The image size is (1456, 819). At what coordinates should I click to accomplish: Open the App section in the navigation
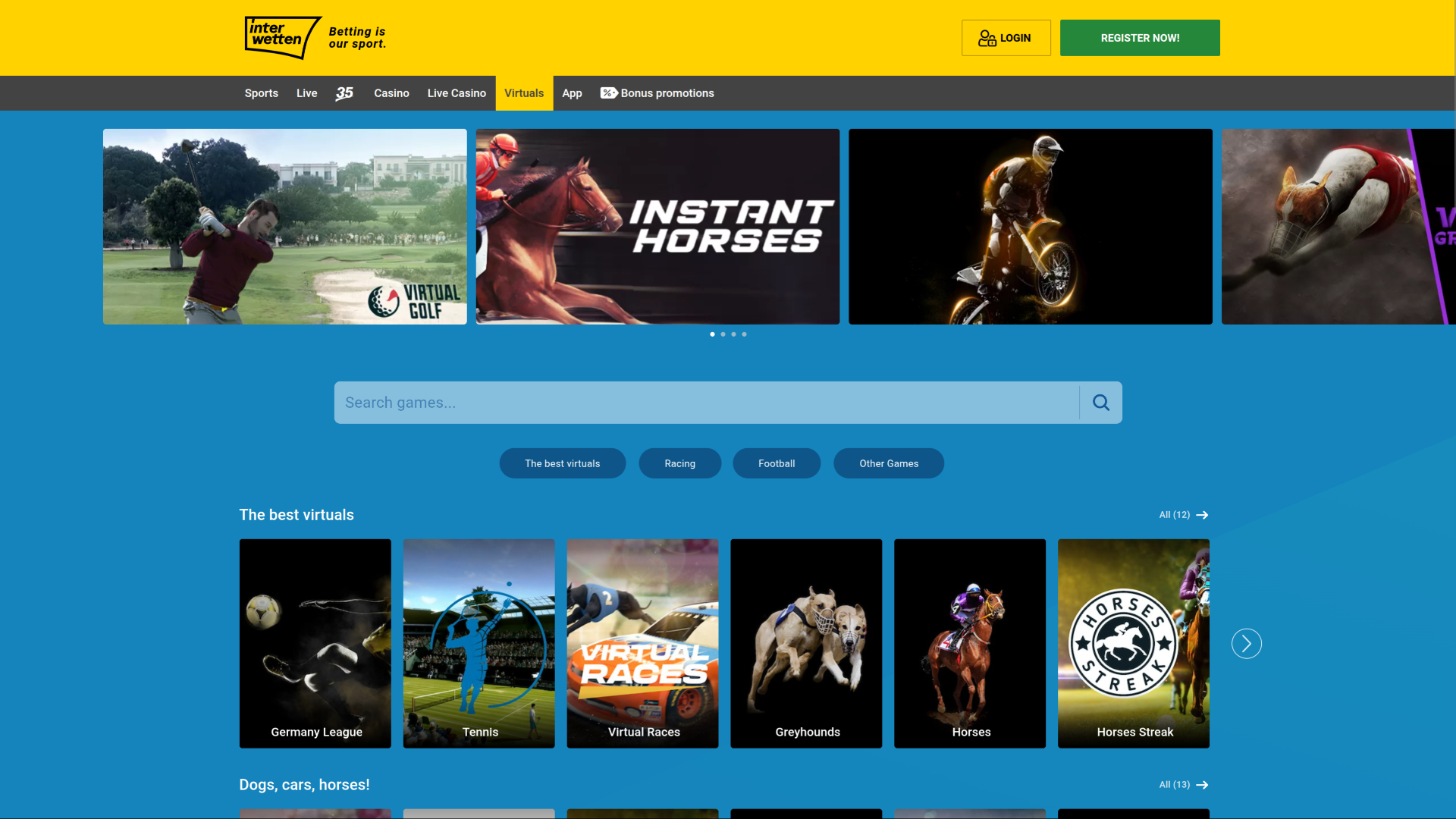click(x=572, y=93)
